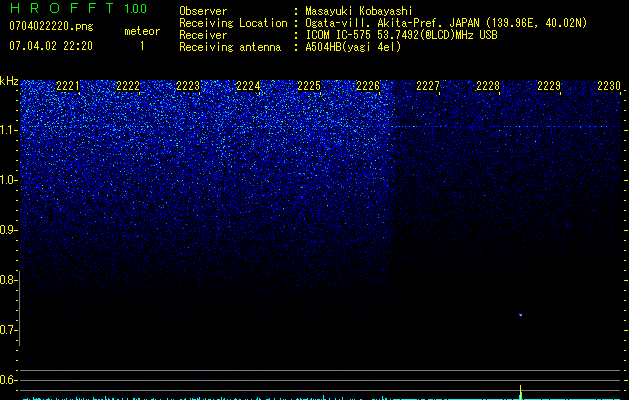Screen dimensions: 629x400
Task: Click the timestamp 07.04.02 22:20
Action: 51,46
